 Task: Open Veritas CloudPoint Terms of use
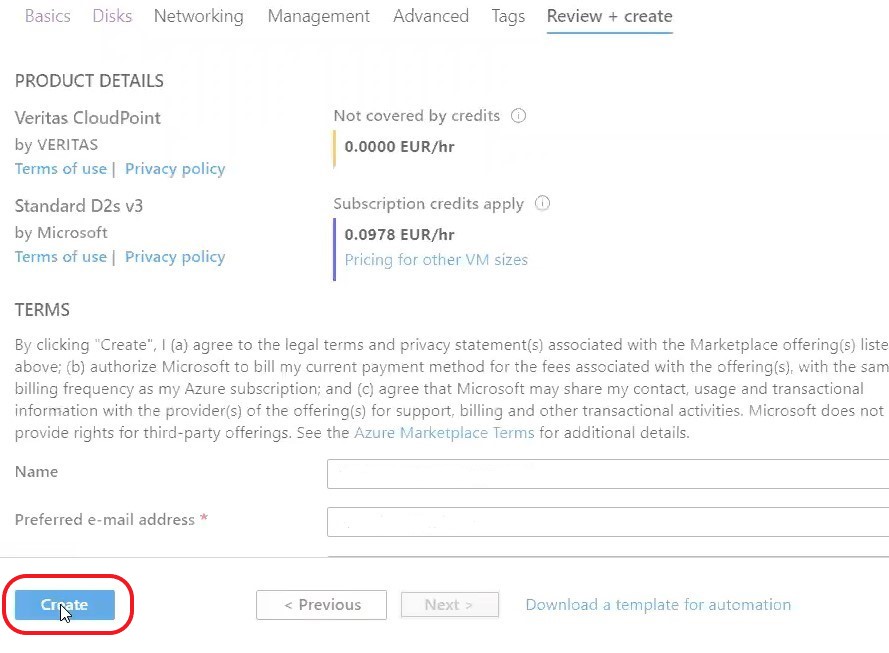61,168
